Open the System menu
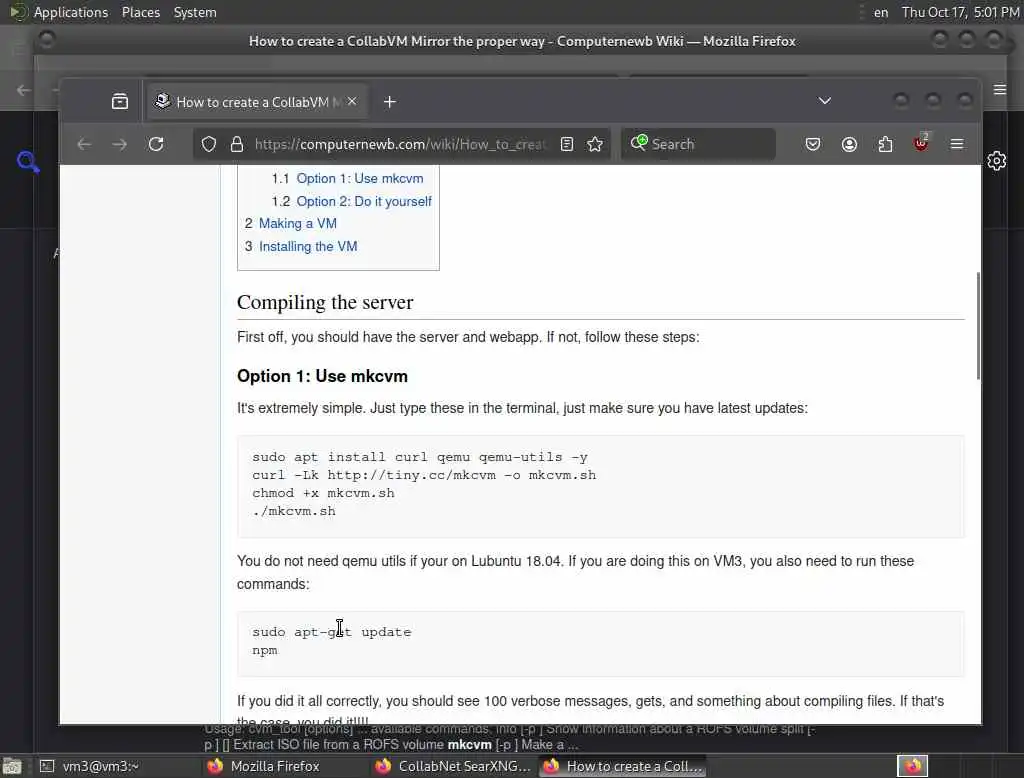1024x778 pixels. 195,12
